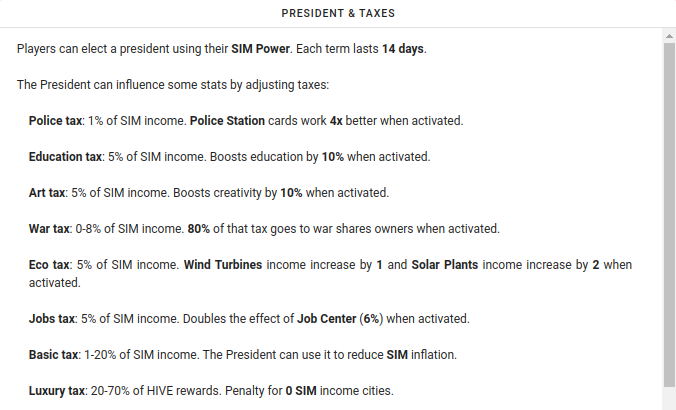676x410 pixels.
Task: Click the bold SIM Power text
Action: [x=260, y=49]
